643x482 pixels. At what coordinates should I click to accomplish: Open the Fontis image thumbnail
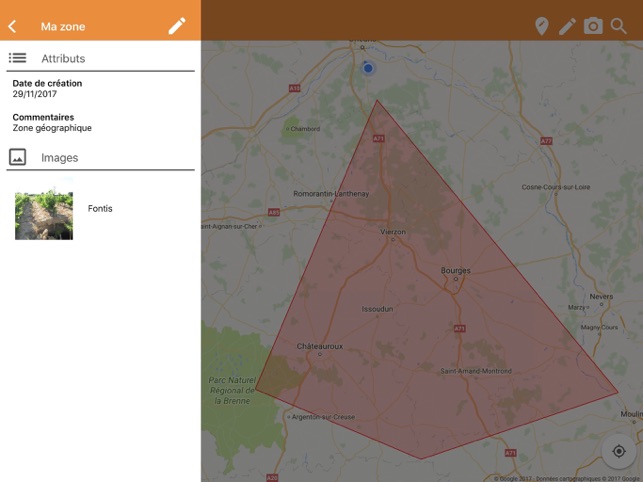pos(44,214)
